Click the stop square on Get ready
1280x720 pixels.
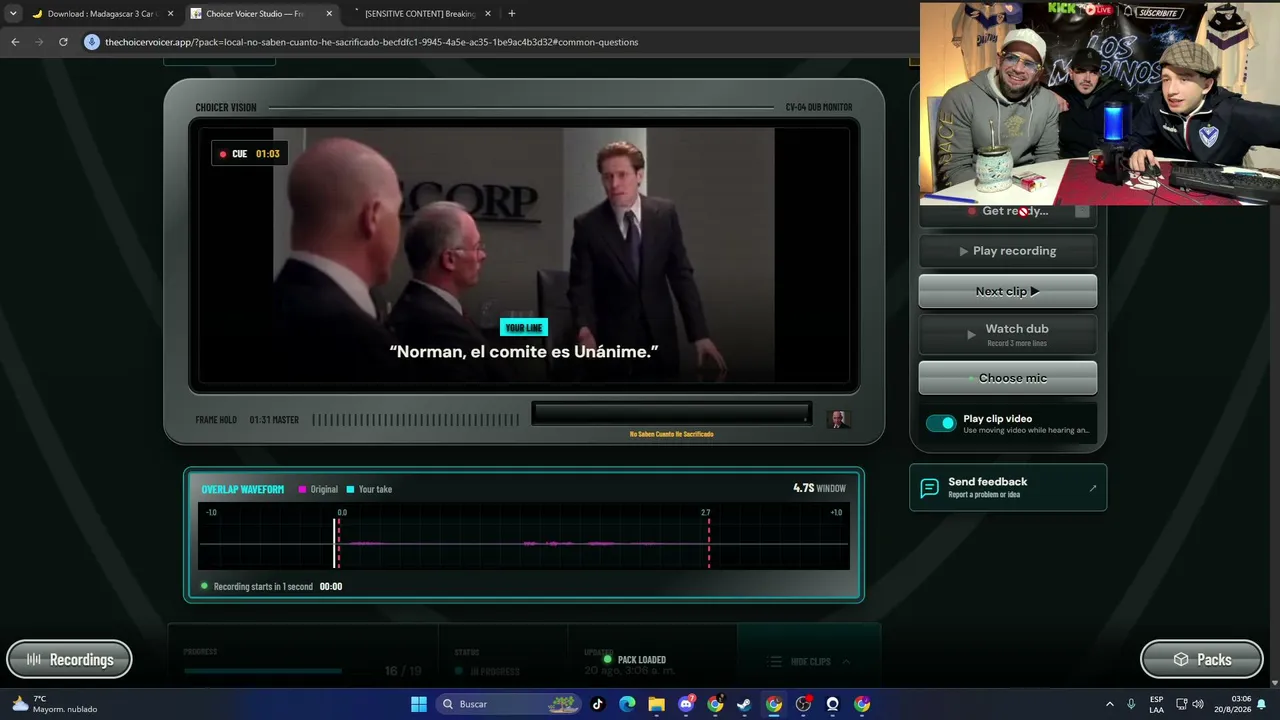click(1082, 211)
